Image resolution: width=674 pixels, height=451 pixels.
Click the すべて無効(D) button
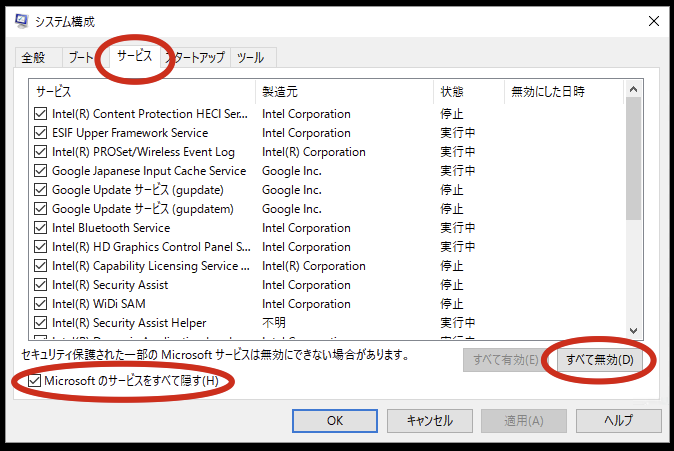(600, 360)
